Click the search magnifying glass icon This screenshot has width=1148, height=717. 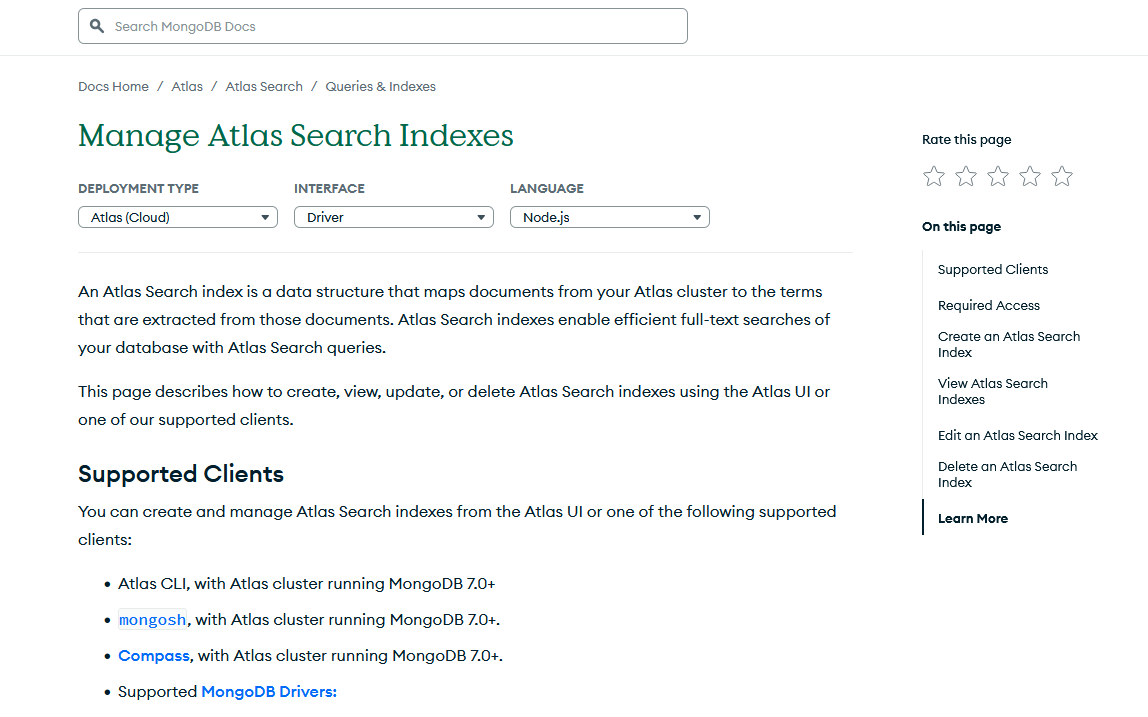tap(96, 25)
